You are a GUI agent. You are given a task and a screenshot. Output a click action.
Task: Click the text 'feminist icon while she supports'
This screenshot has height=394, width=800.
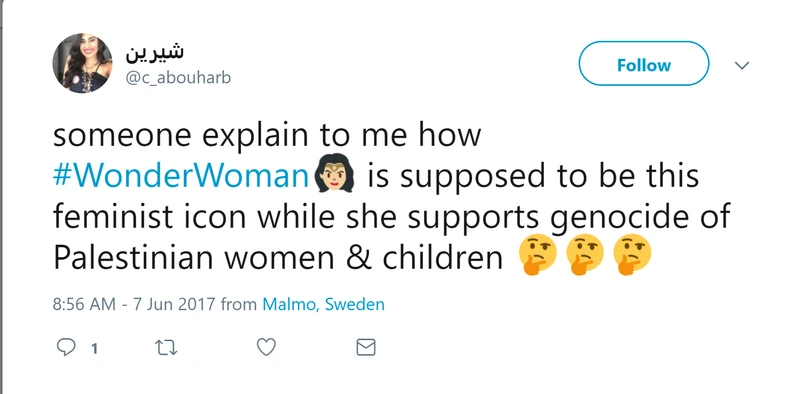click(295, 218)
